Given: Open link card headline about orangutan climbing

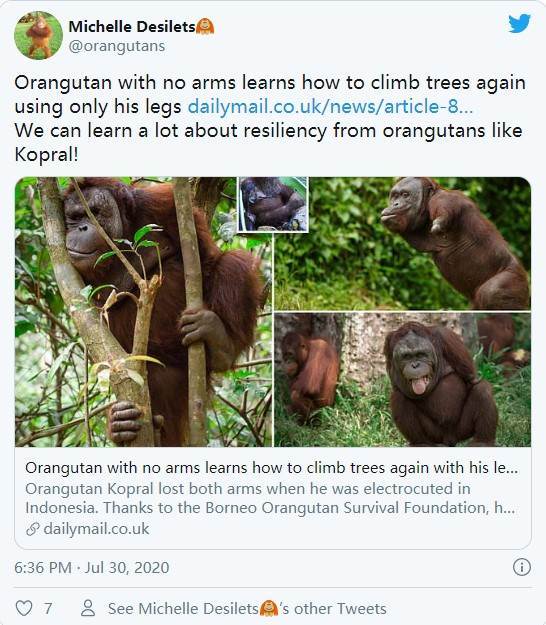Looking at the screenshot, I should coord(271,468).
